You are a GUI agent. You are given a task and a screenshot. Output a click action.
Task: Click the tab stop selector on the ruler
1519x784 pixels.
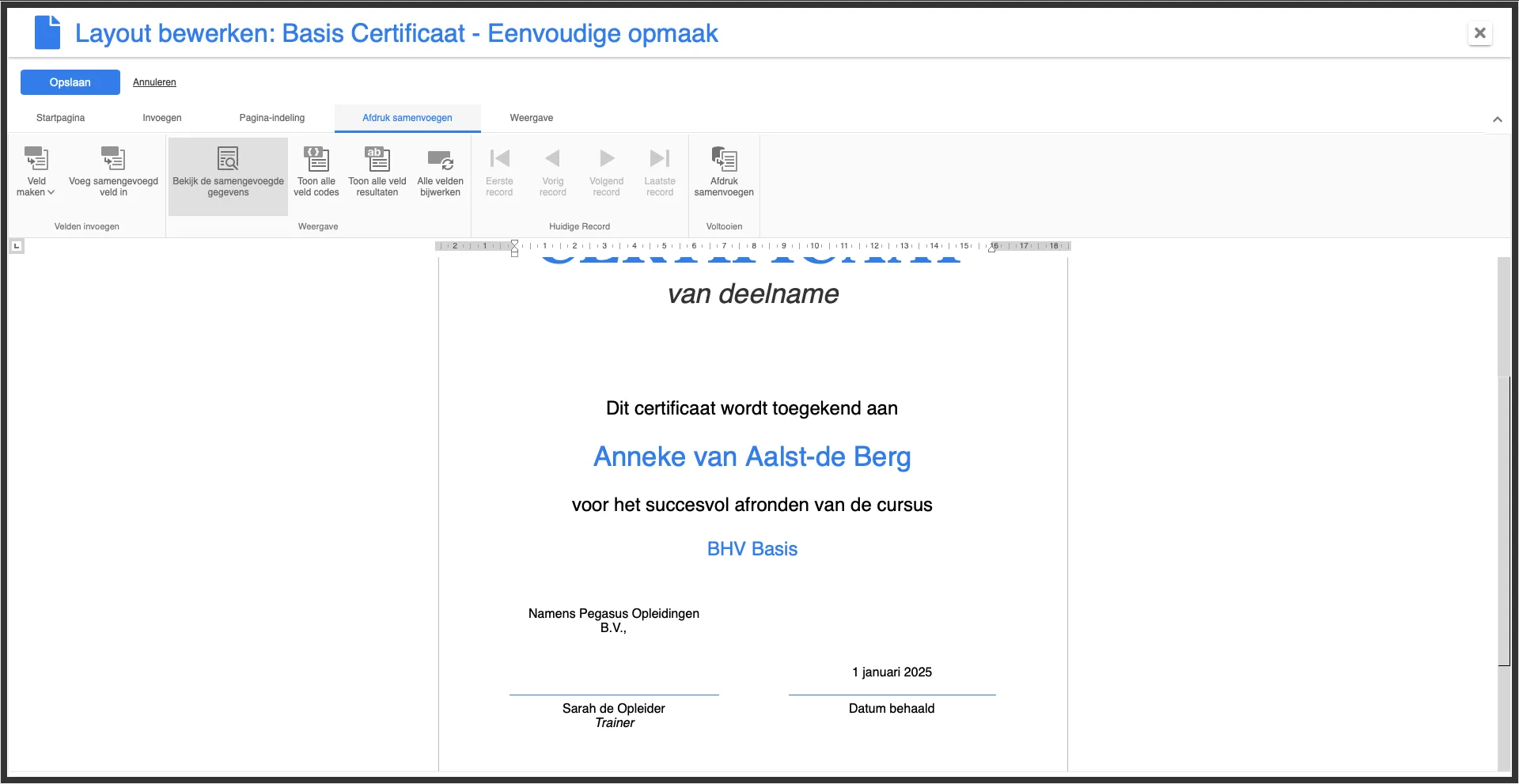coord(17,246)
